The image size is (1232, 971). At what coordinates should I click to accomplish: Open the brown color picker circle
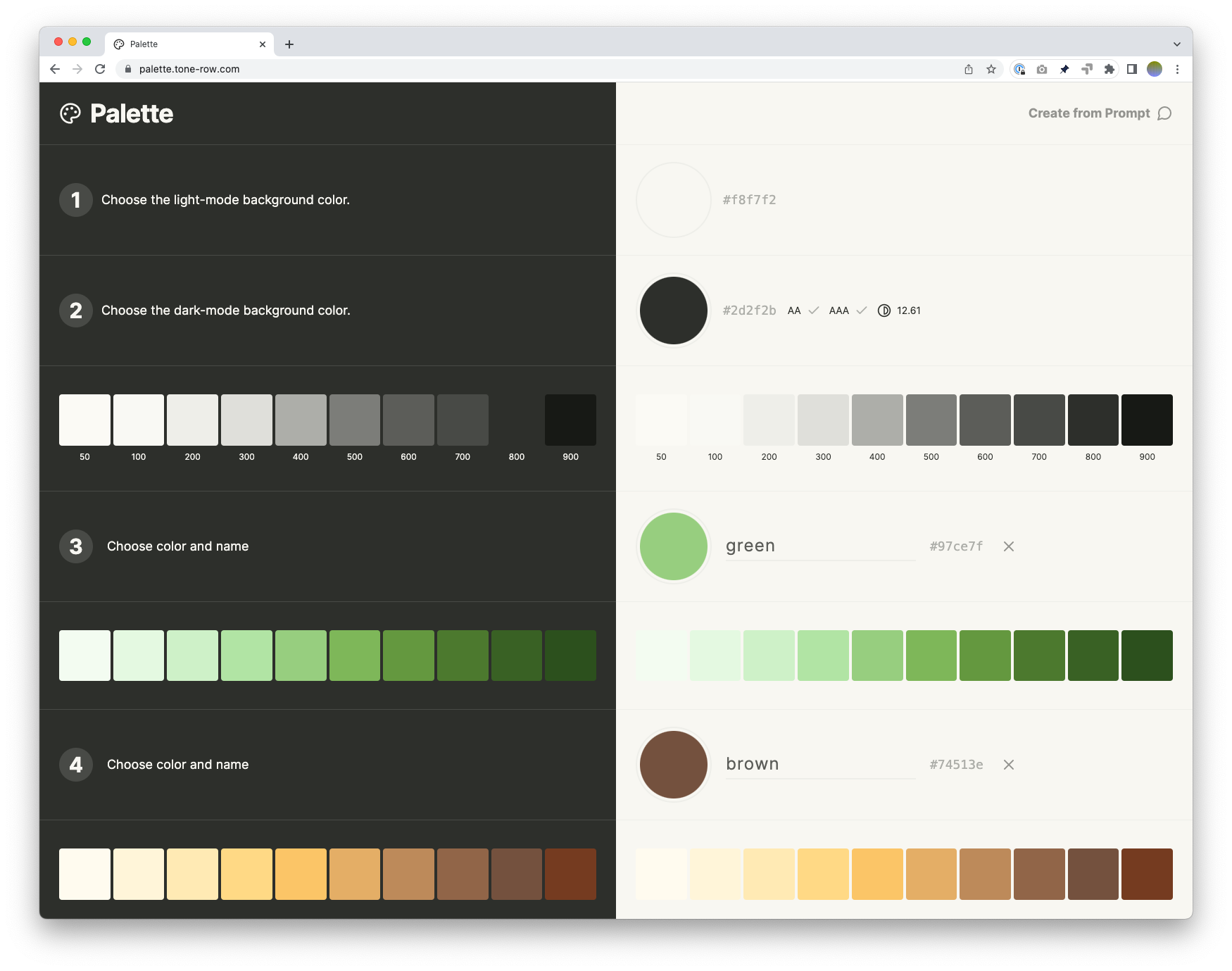[674, 765]
